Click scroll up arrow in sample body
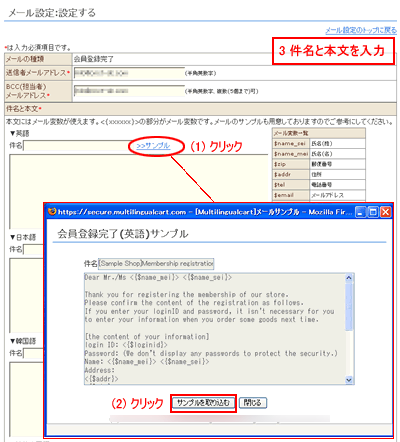400x442 pixels. pos(349,278)
